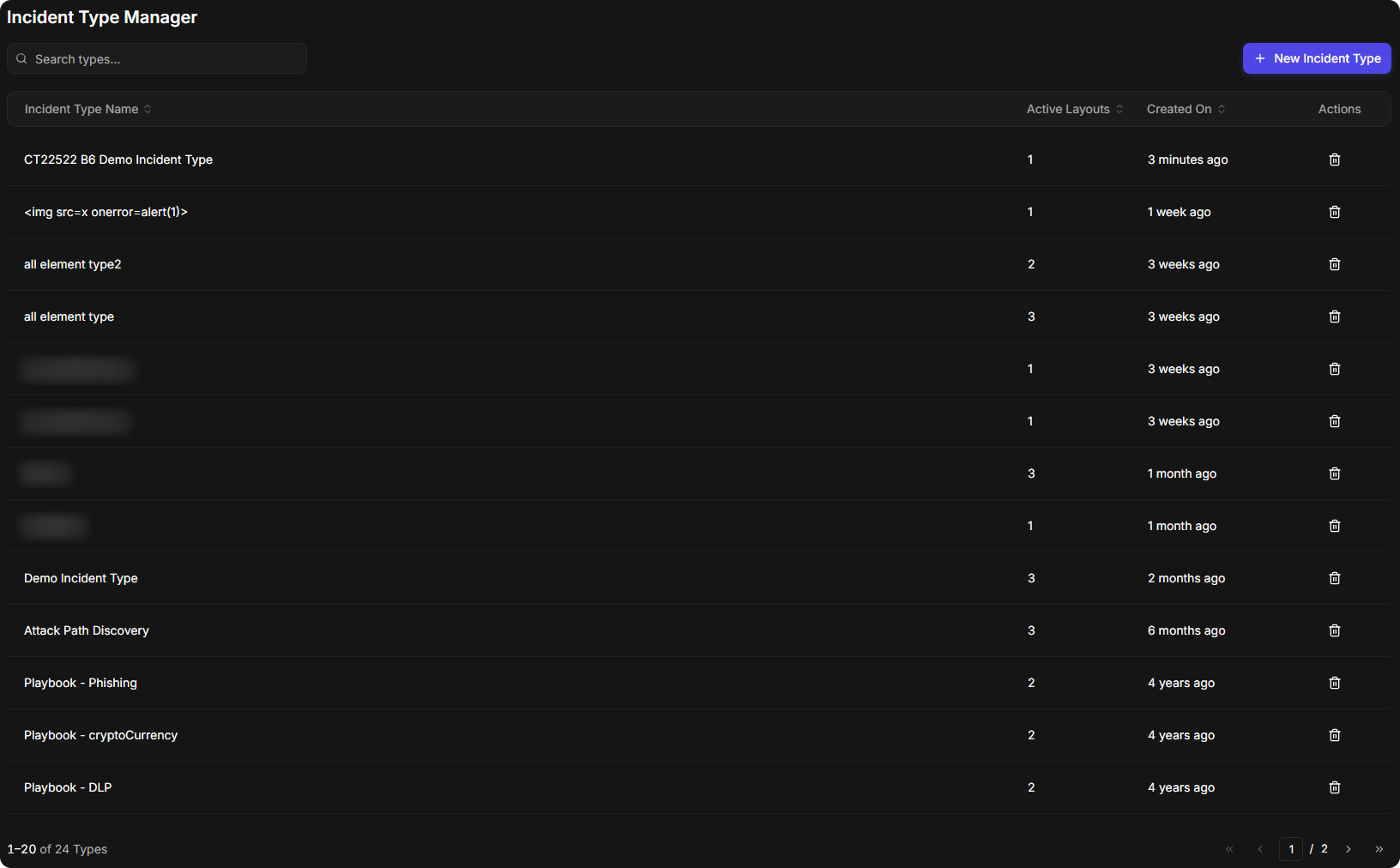
Task: Click '6 months ago' created date
Action: click(1186, 630)
